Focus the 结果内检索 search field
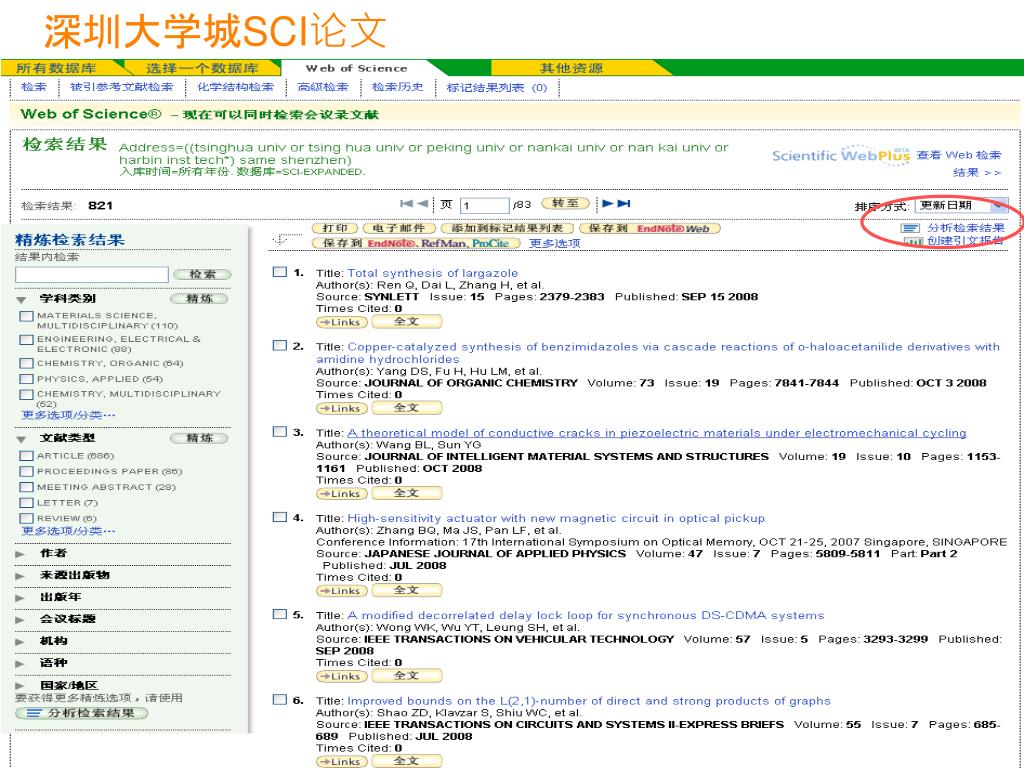The height and width of the screenshot is (768, 1024). pos(91,274)
